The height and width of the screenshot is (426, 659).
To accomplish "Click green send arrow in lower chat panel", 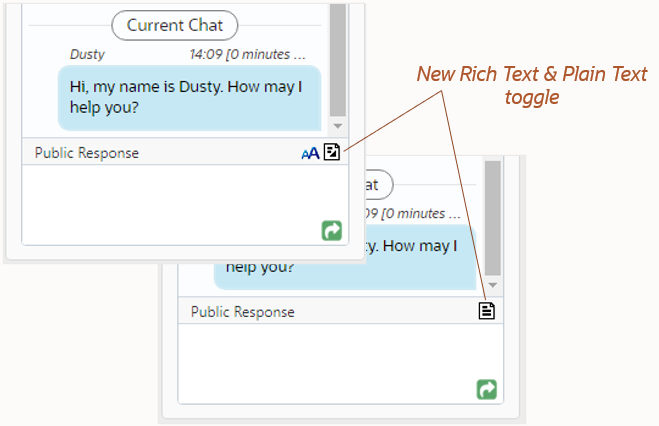I will (487, 389).
